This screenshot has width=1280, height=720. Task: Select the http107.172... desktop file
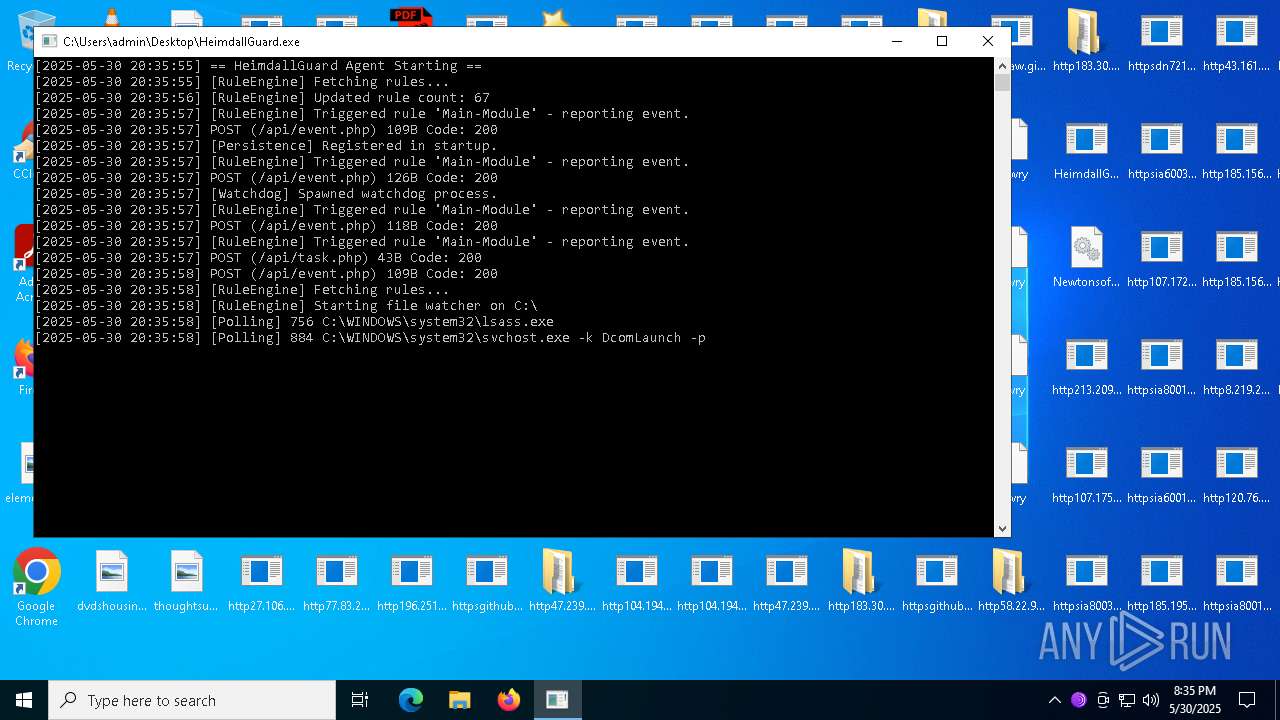[x=1161, y=258]
